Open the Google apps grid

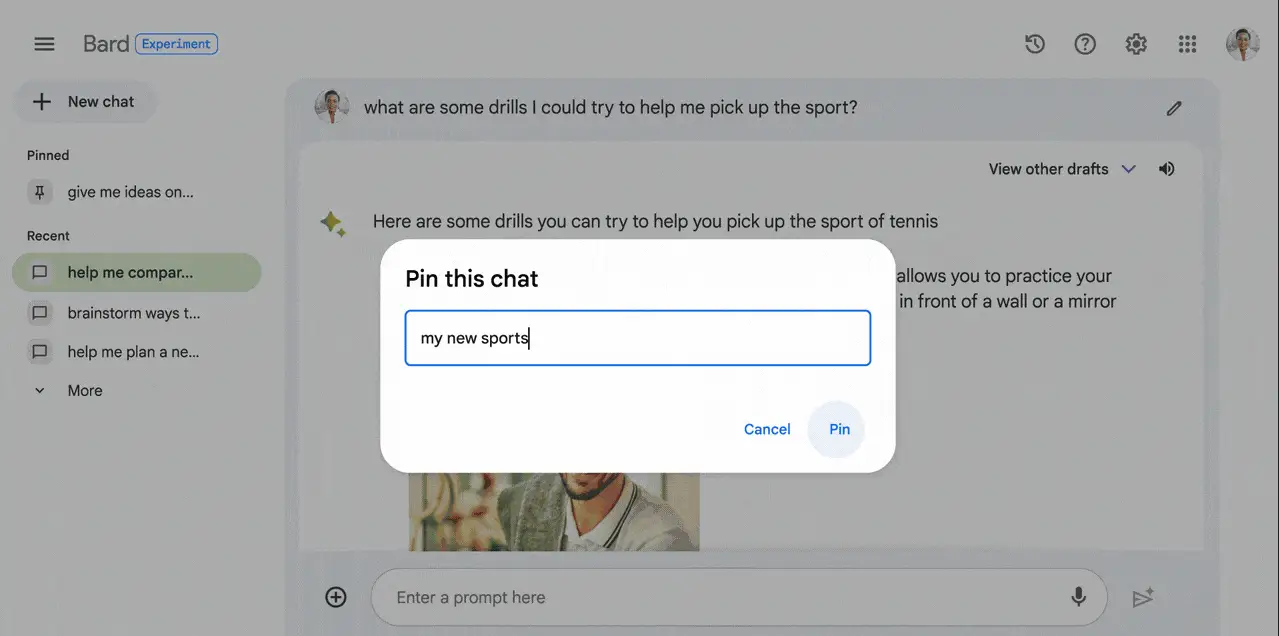click(1187, 44)
